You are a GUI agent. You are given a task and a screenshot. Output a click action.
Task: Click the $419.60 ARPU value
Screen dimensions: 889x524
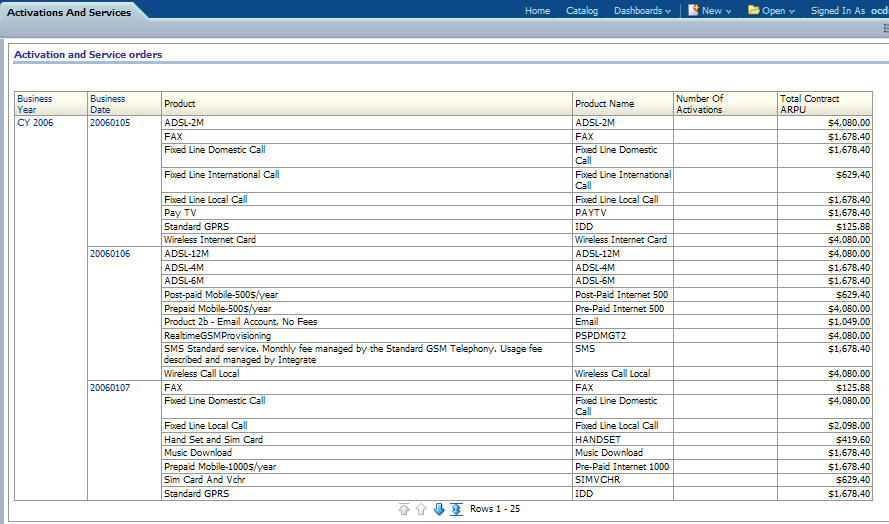click(x=853, y=440)
